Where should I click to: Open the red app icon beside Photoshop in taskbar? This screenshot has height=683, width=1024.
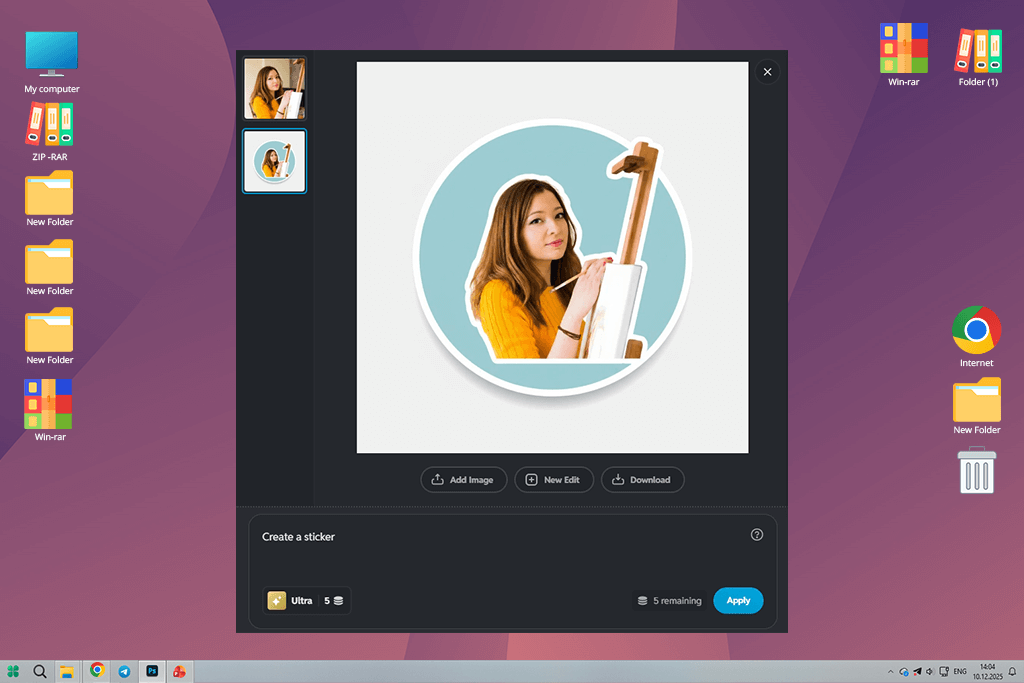[x=180, y=671]
